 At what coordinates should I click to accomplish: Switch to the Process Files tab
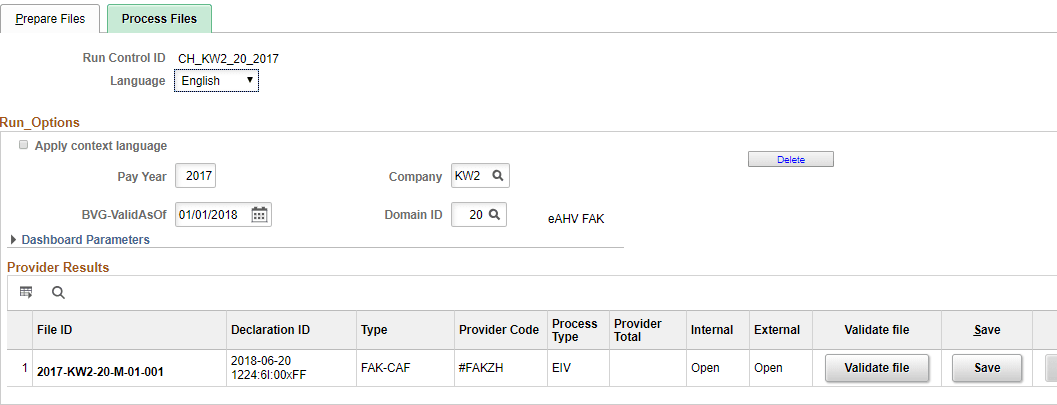(159, 19)
